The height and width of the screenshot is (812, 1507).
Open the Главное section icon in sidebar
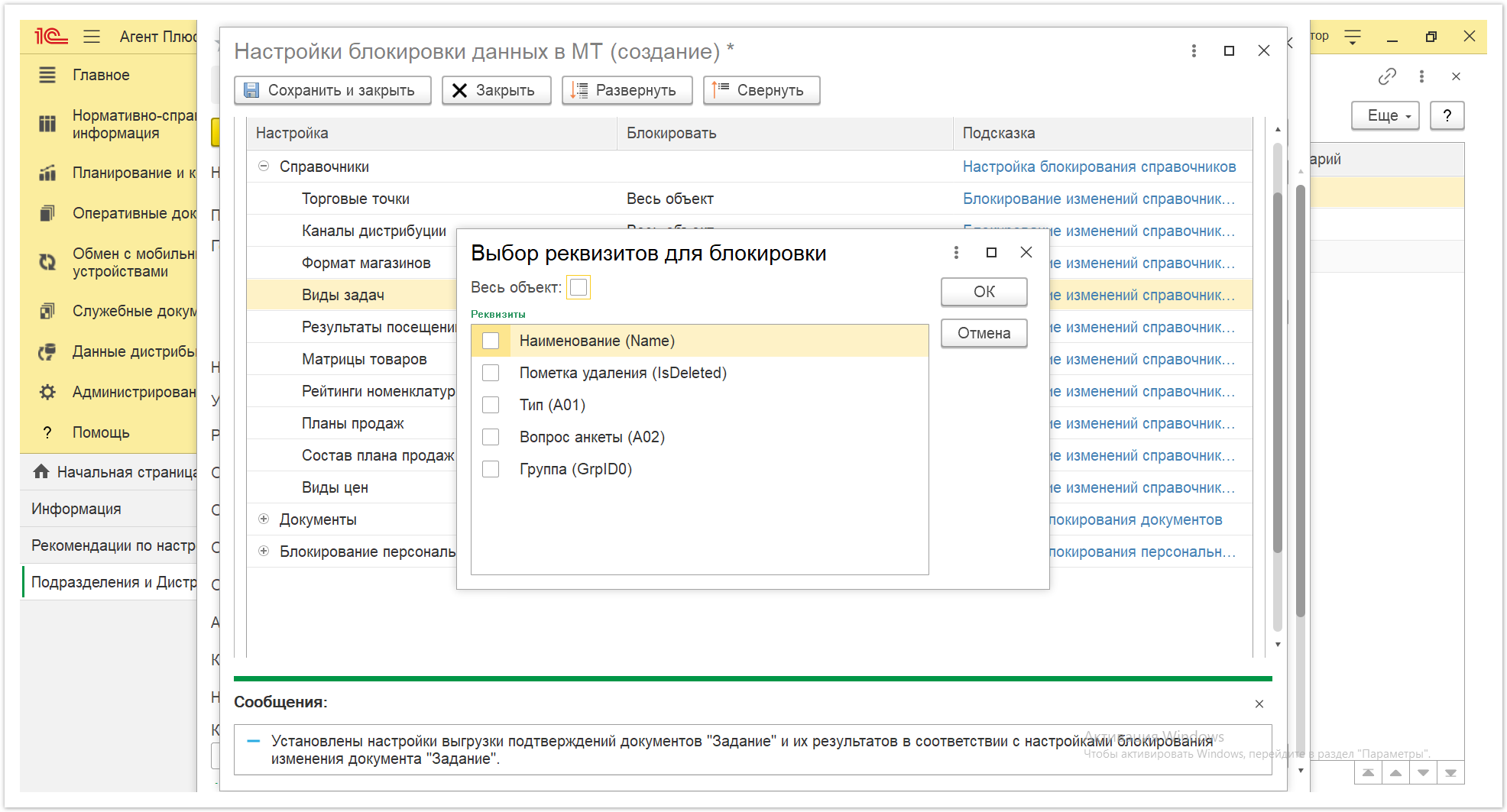(x=47, y=75)
